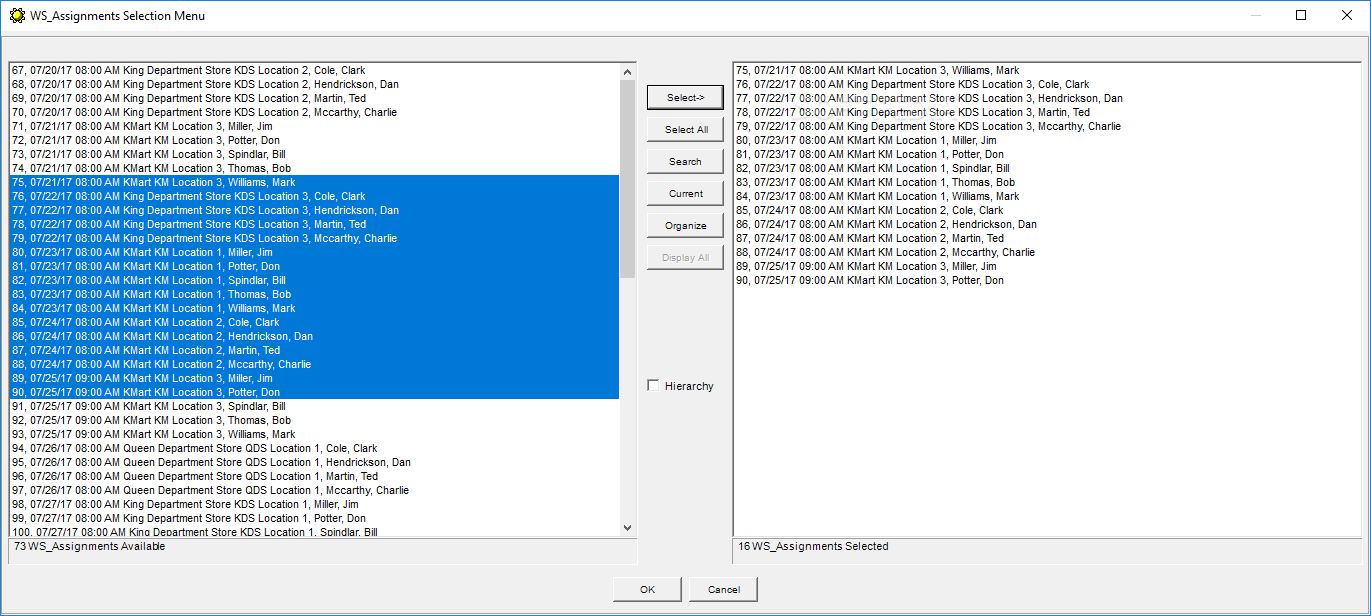
Task: Click the available list scrollbar down arrow
Action: coord(627,528)
